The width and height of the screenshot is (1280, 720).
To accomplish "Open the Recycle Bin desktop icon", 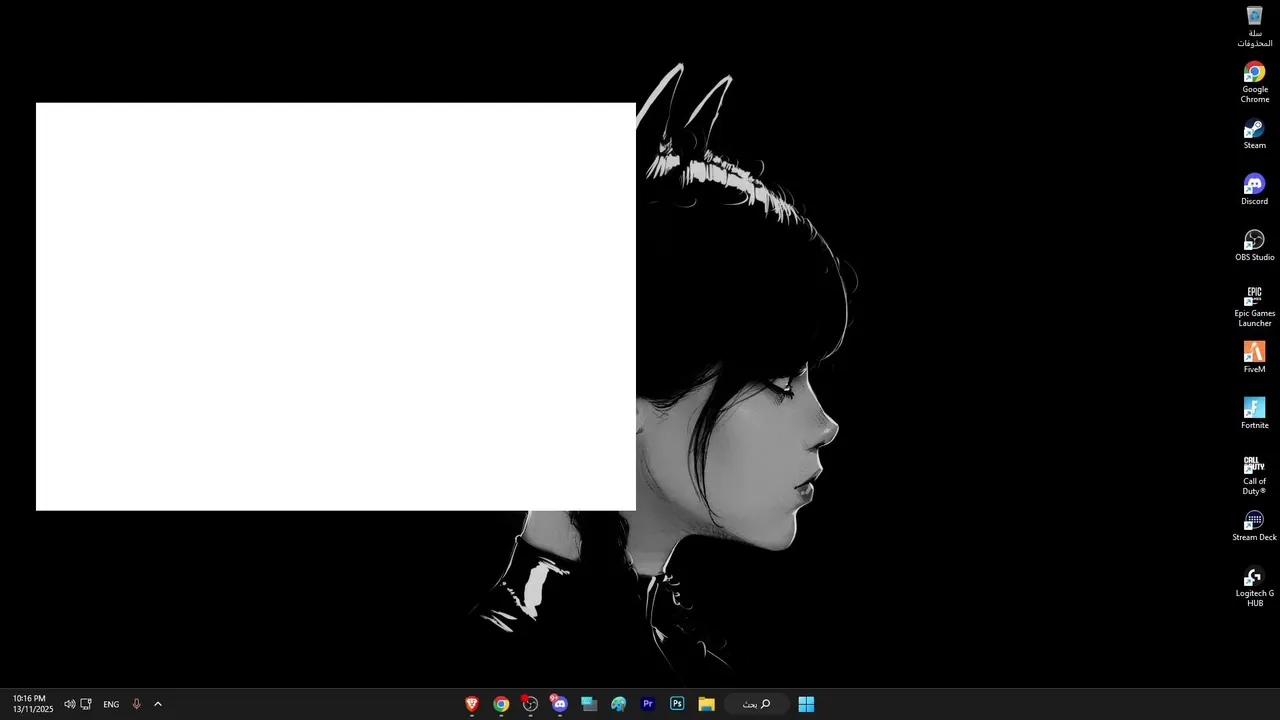I will click(x=1254, y=26).
